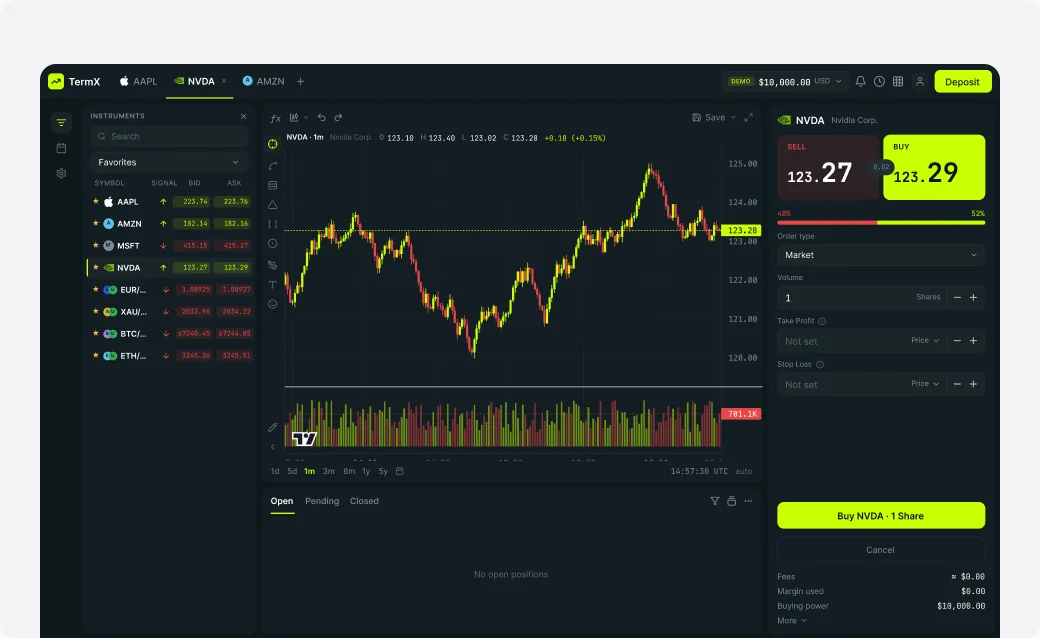The image size is (1040, 638).
Task: Switch to the AAPL tab
Action: [x=139, y=82]
